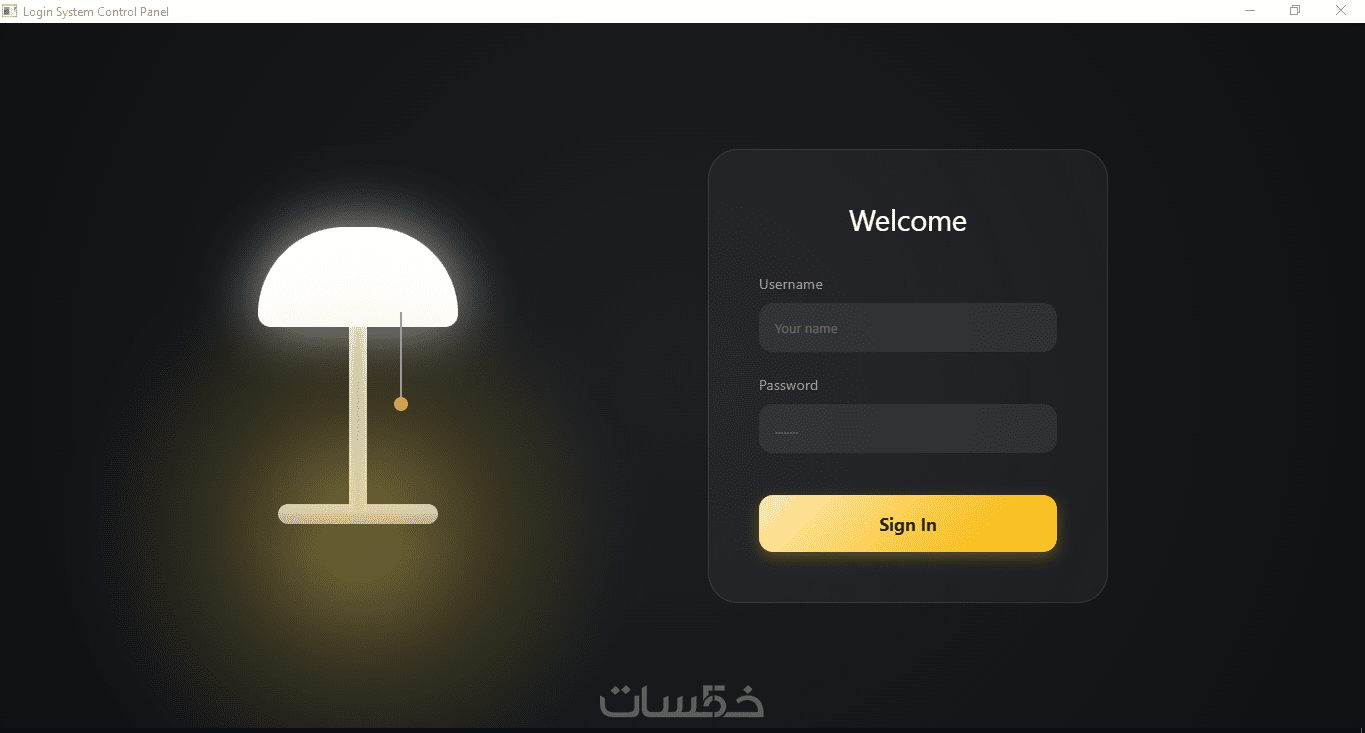Click the lamp's thin pull cord string
The height and width of the screenshot is (733, 1365).
click(401, 354)
